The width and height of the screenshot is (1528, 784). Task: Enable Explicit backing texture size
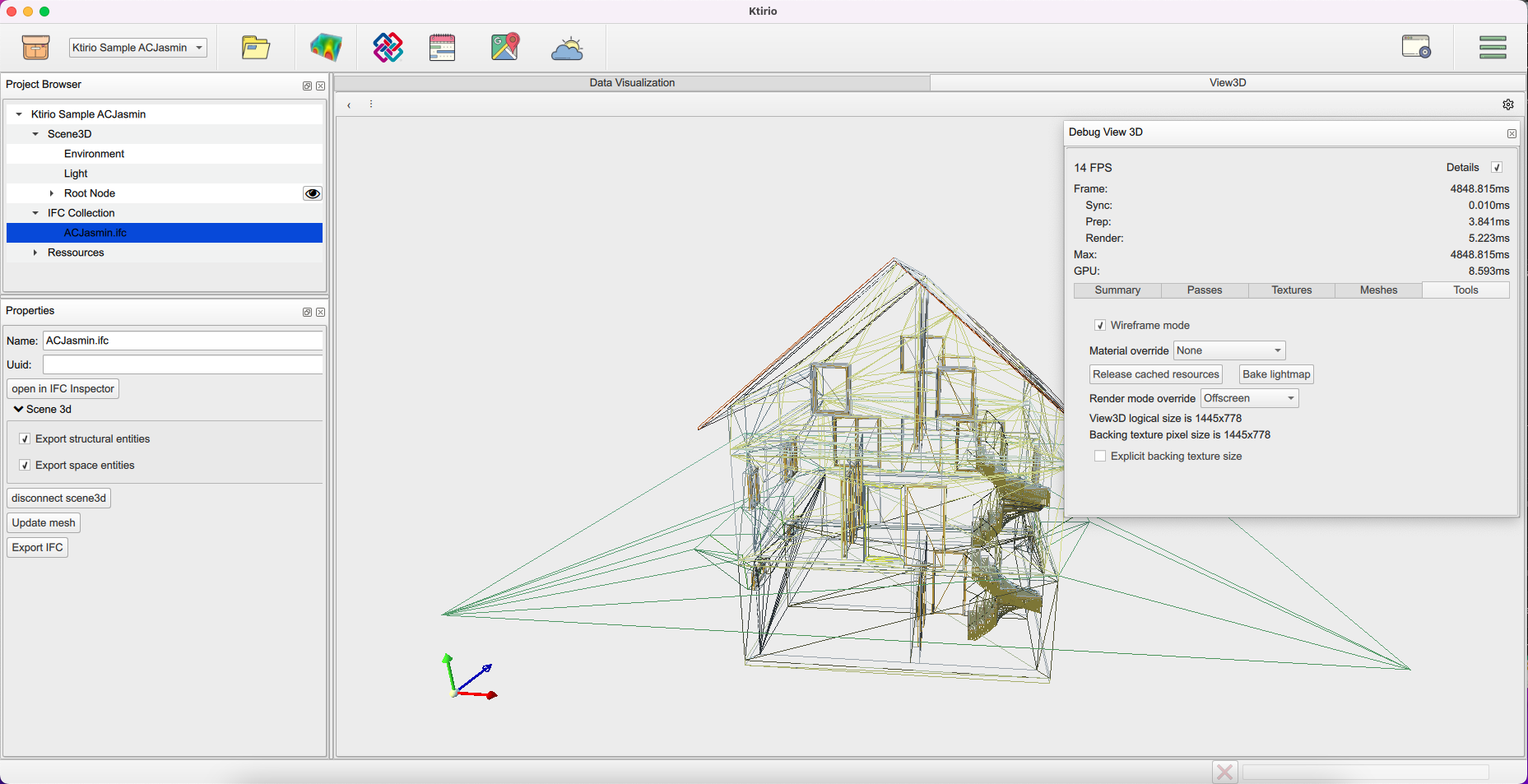pos(1100,455)
